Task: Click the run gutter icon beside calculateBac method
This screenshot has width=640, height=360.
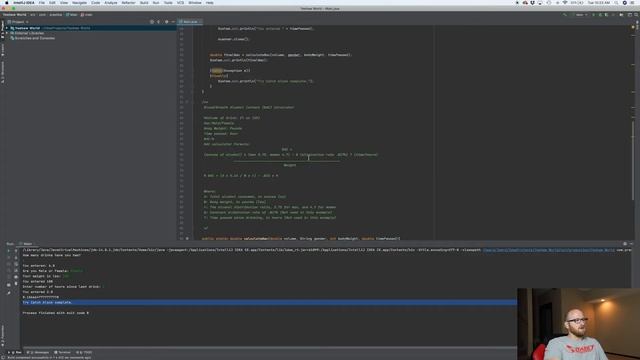Action: tap(187, 238)
